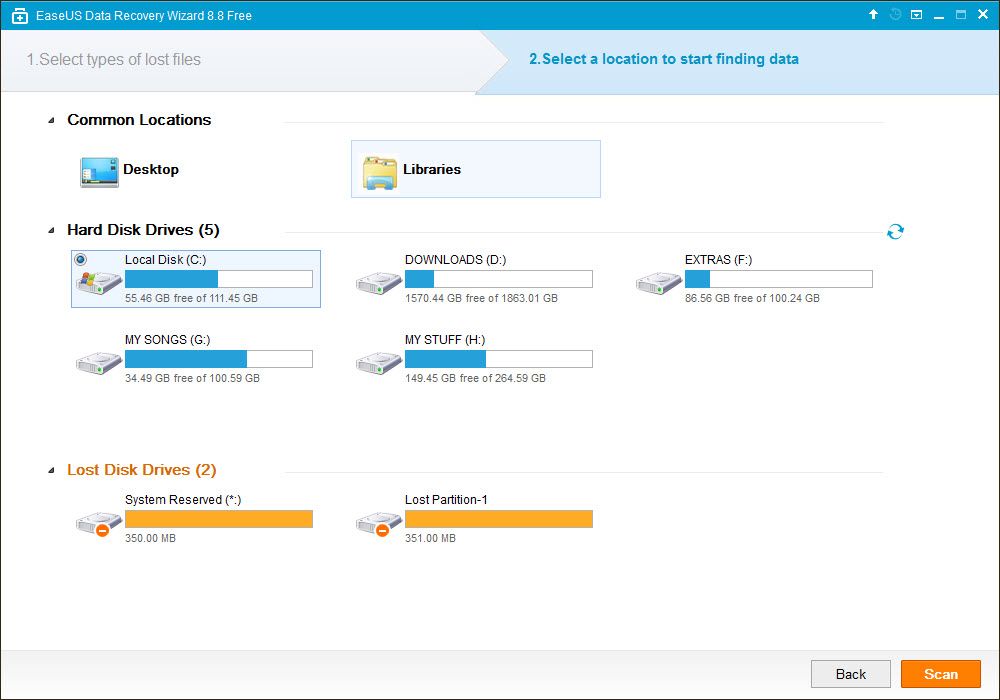Click the "DOWNLOADS (D:)" drive name
1000x700 pixels.
pos(455,260)
